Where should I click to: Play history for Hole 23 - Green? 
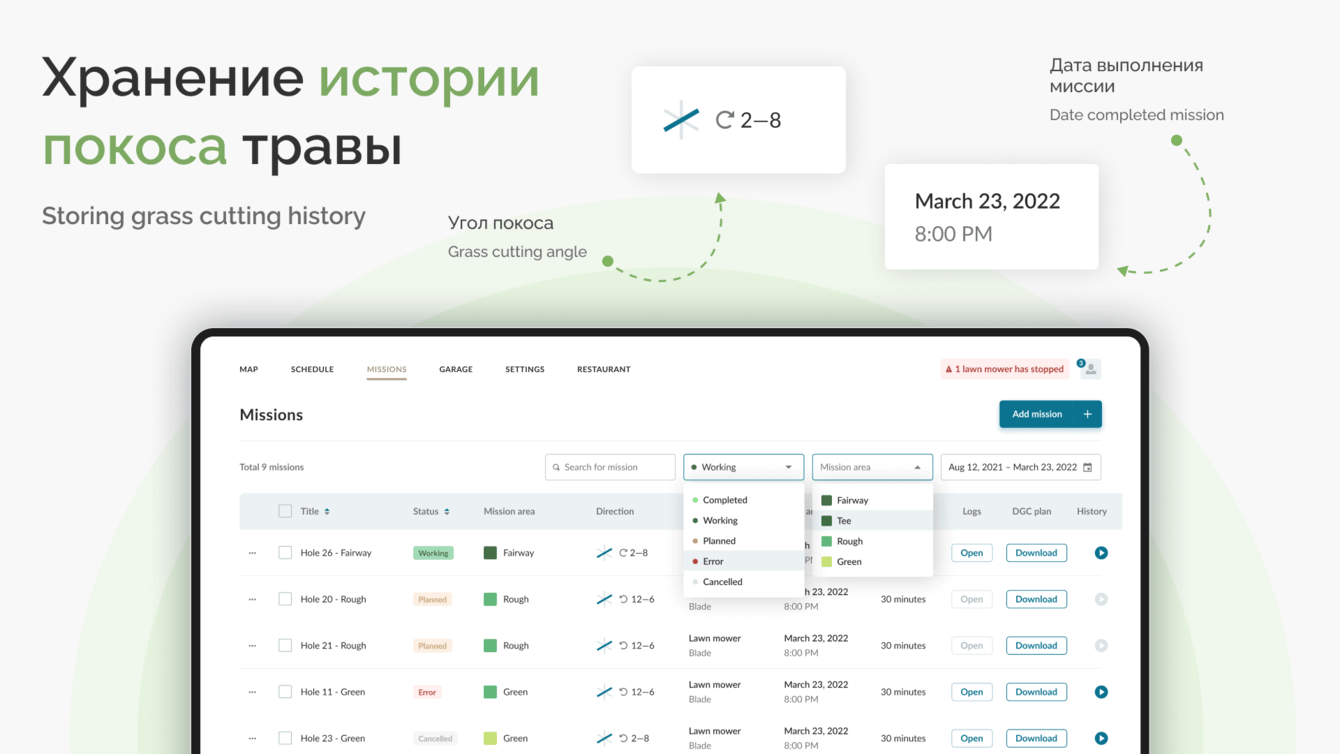pos(1101,738)
